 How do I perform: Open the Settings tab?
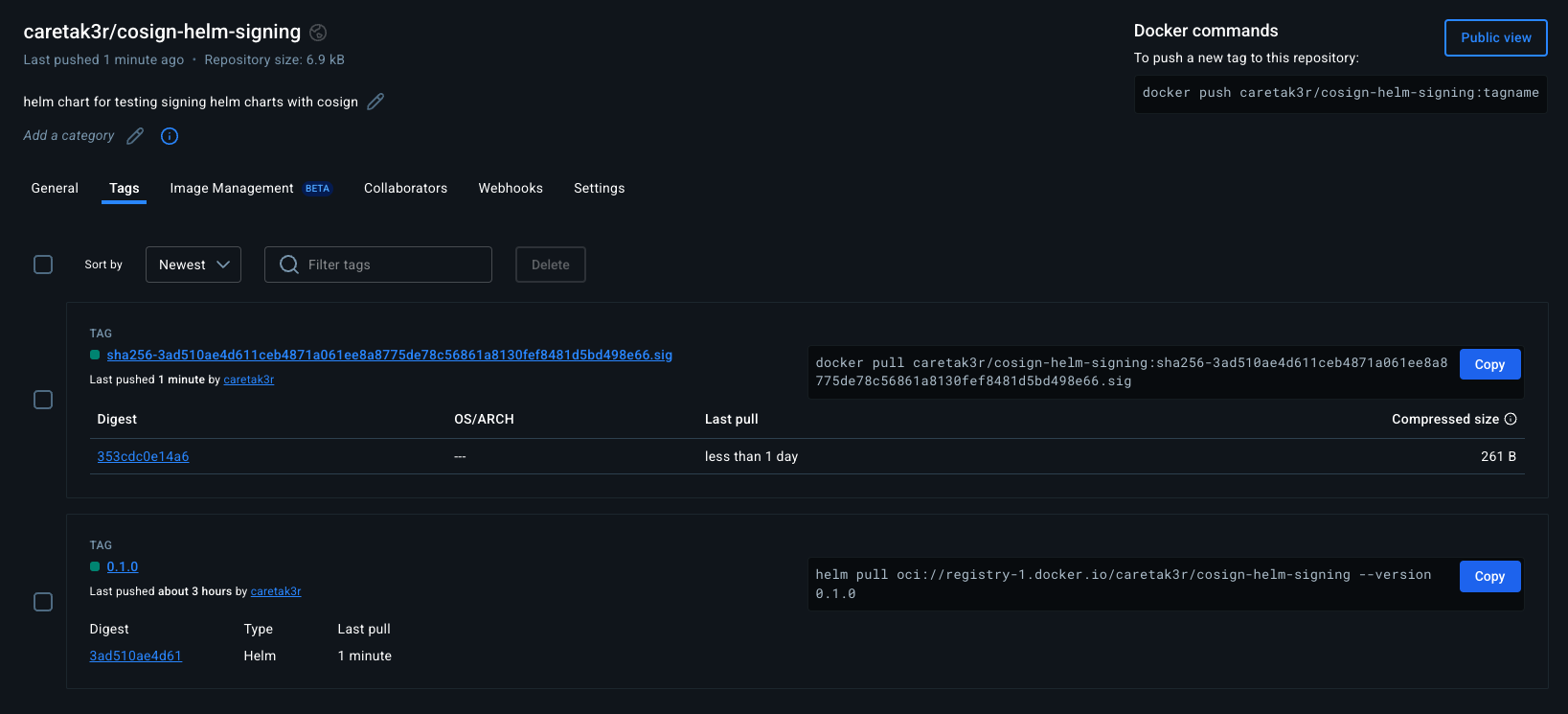(600, 188)
